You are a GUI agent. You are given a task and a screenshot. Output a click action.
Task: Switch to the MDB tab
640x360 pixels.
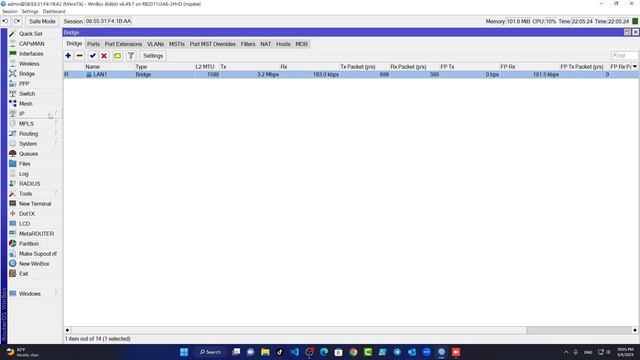301,44
